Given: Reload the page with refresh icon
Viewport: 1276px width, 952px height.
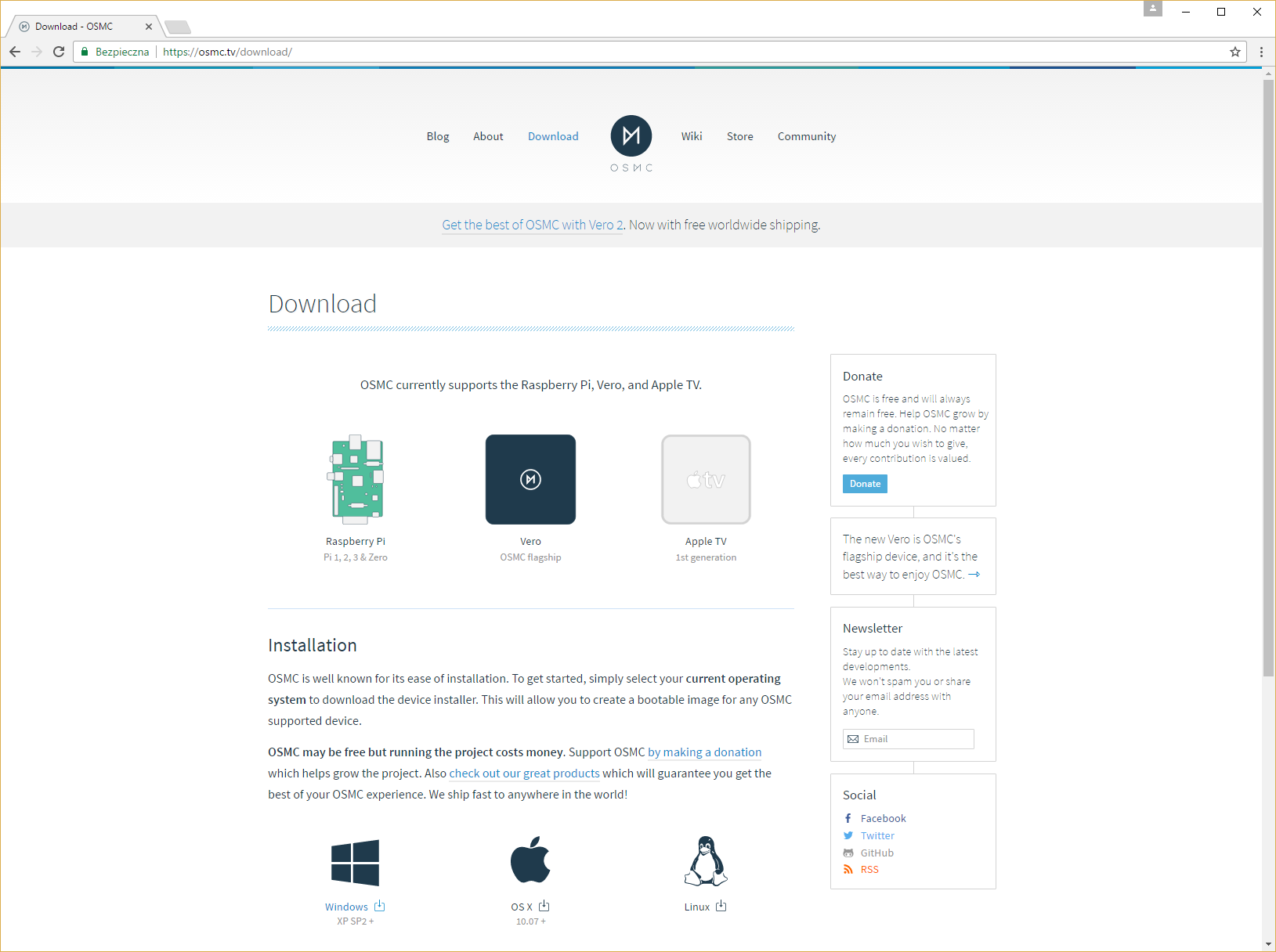Looking at the screenshot, I should [x=59, y=52].
